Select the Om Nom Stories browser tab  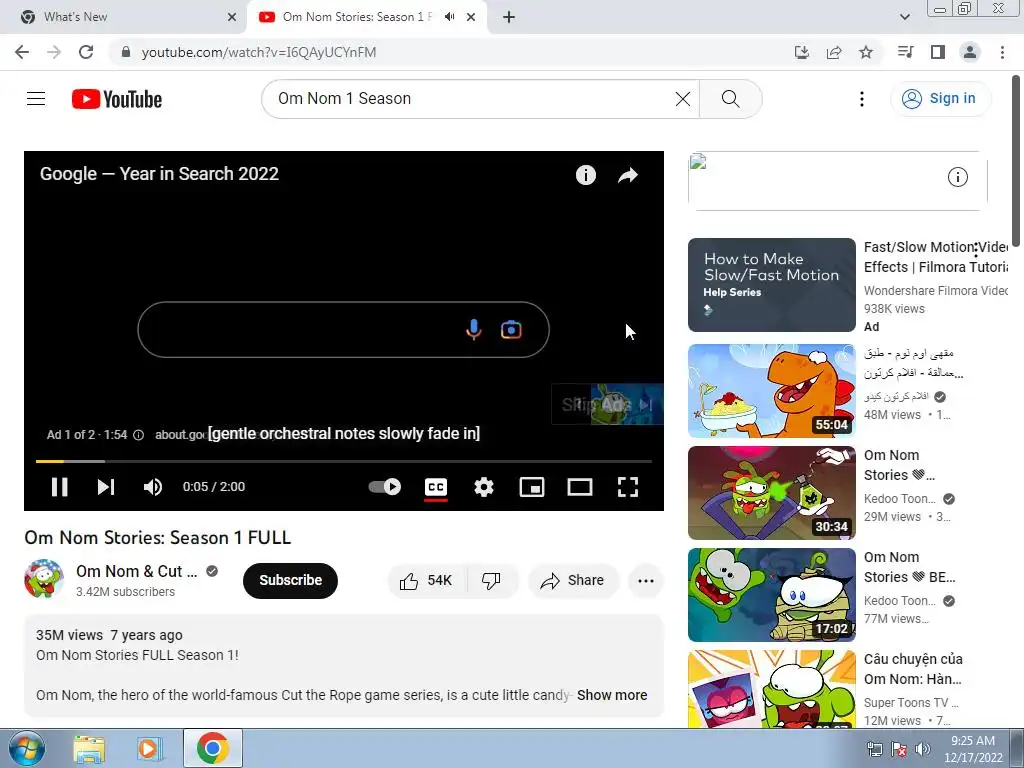point(357,17)
